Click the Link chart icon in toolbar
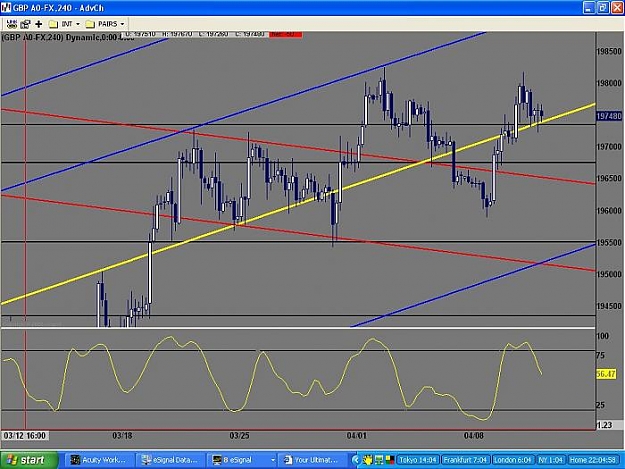This screenshot has width=625, height=469. [x=12, y=24]
